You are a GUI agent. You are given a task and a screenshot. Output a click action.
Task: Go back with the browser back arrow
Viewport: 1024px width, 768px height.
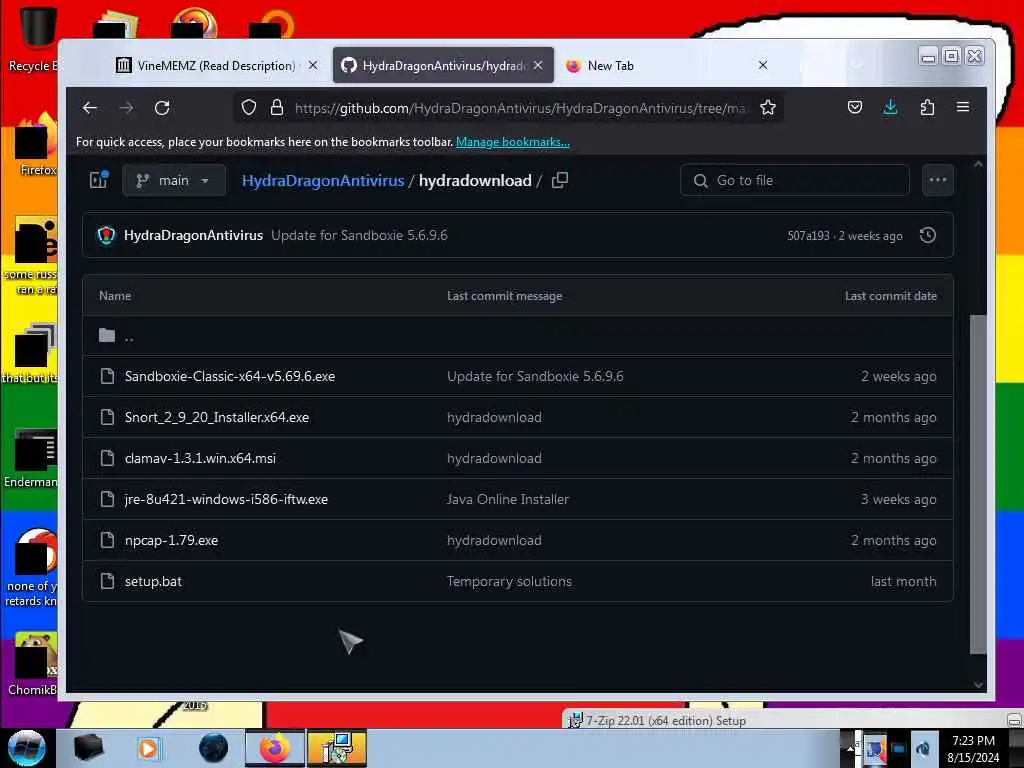[90, 108]
